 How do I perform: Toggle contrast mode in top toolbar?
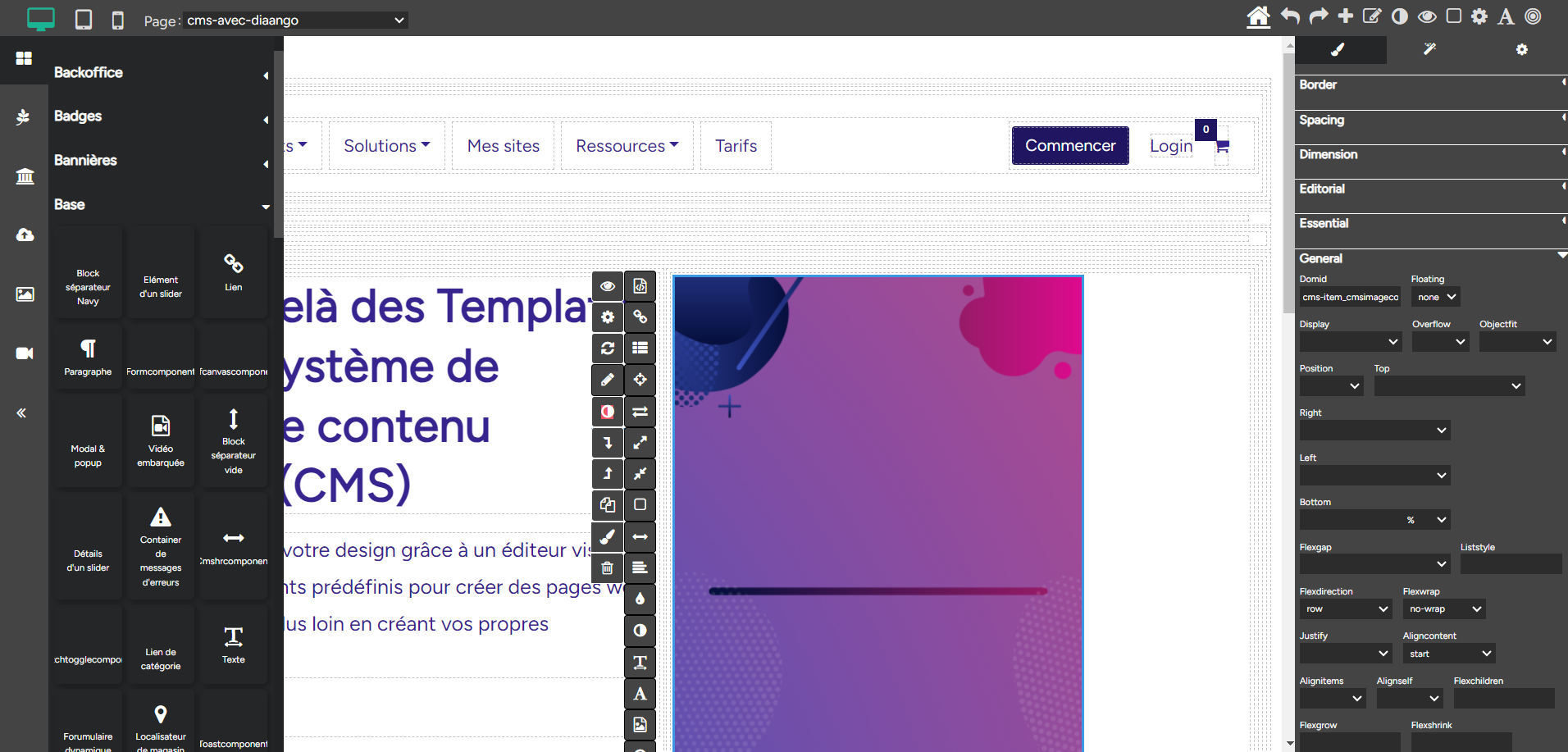[1400, 16]
